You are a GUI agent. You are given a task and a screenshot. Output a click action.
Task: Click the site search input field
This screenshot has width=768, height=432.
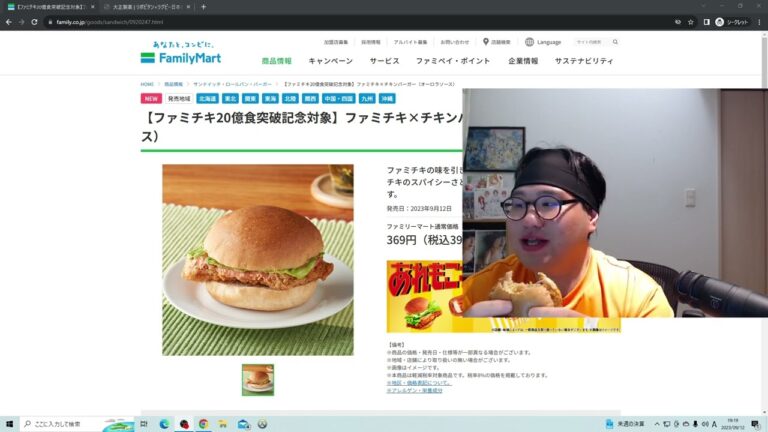pos(592,42)
